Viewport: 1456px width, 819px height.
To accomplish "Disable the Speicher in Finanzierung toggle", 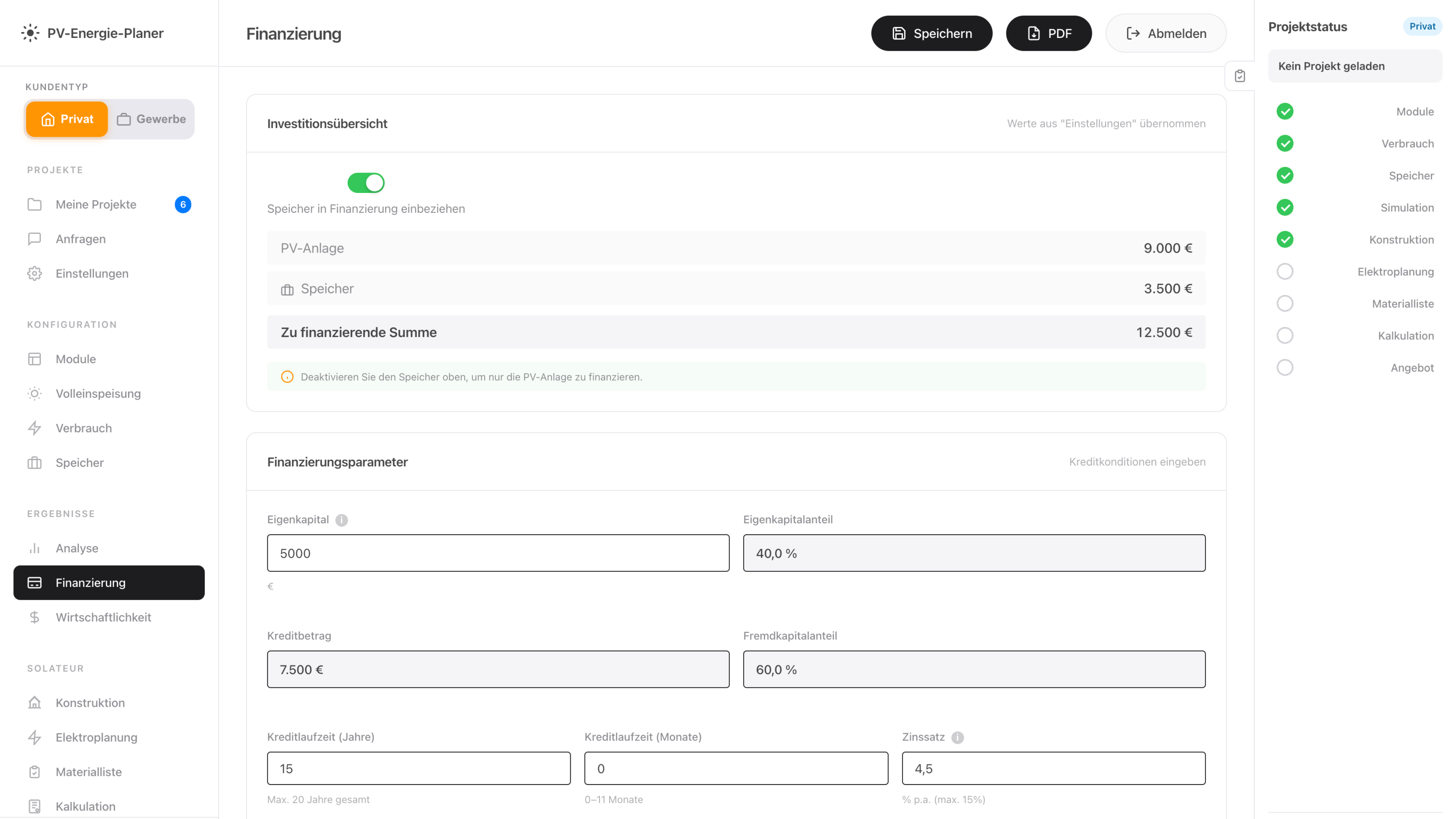I will click(x=366, y=183).
